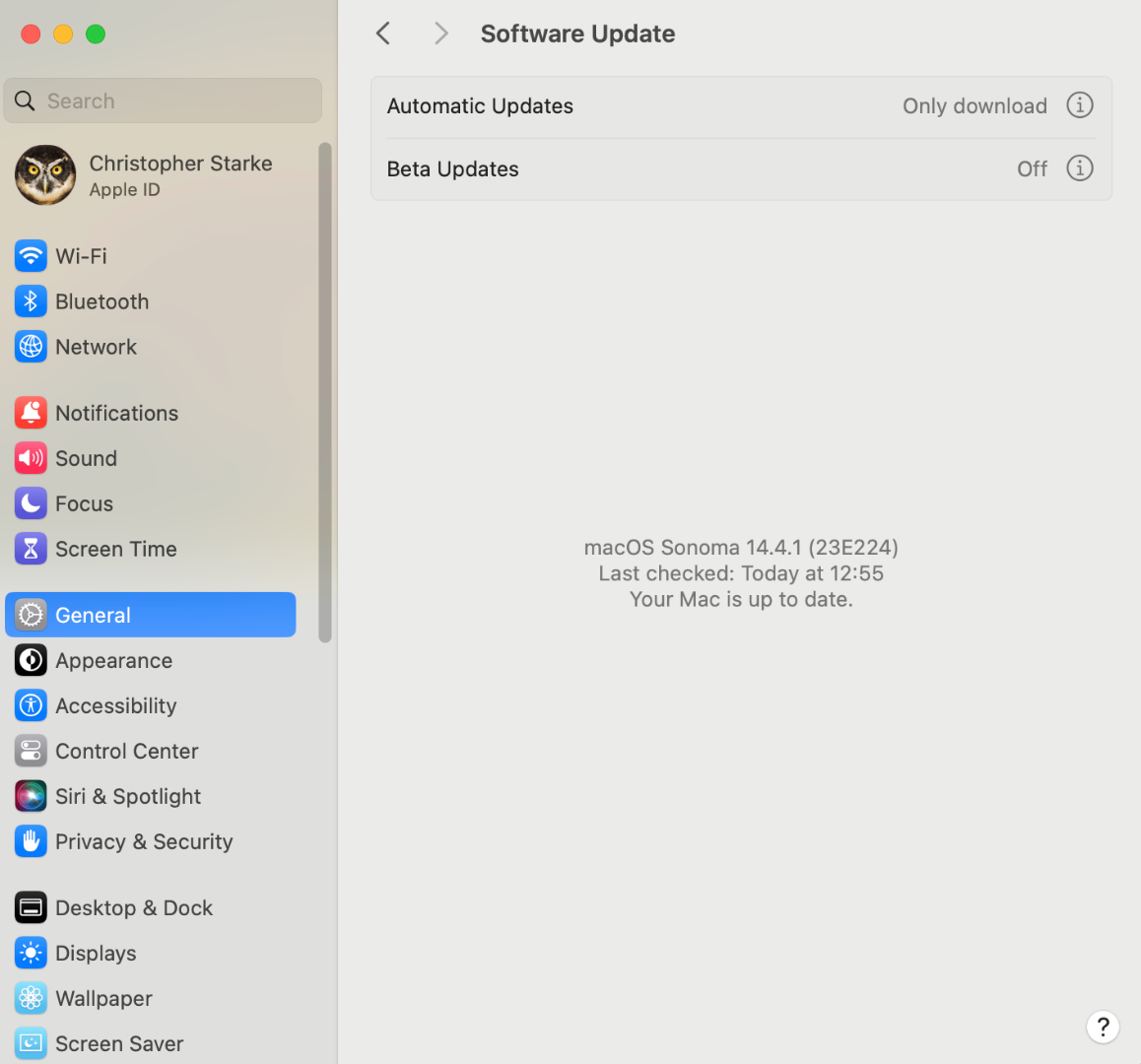Click the Wi-Fi icon in sidebar

31,256
